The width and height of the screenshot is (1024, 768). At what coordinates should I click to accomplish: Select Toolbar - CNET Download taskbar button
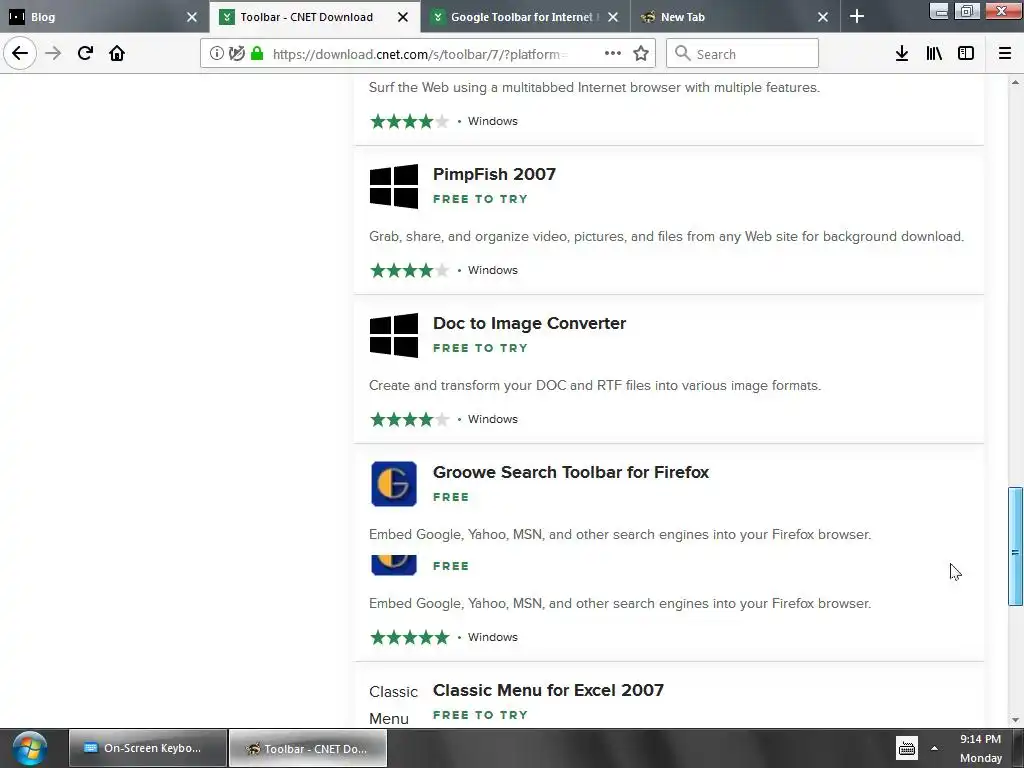308,748
